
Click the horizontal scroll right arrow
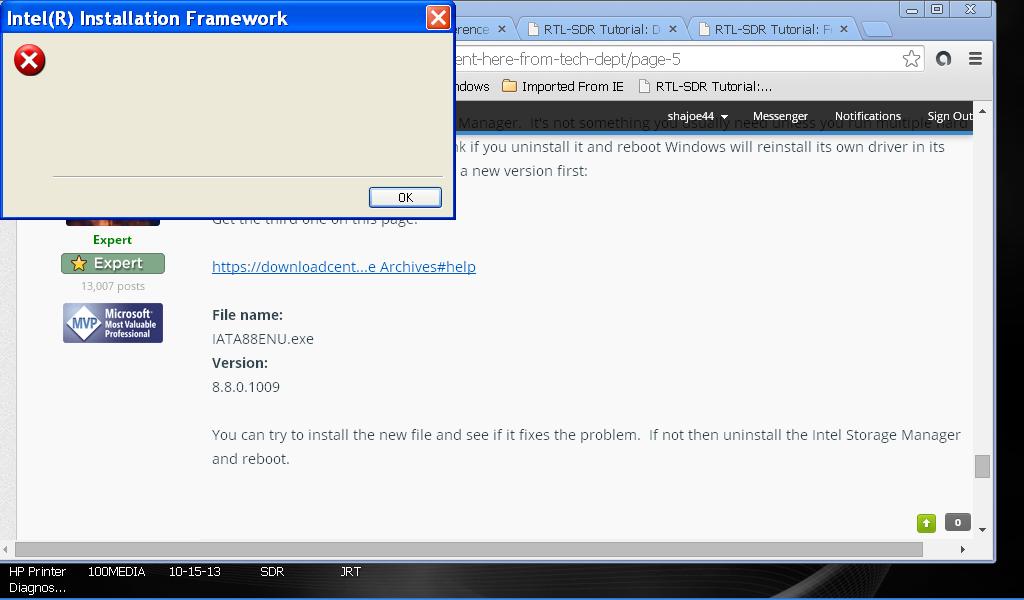[x=962, y=550]
